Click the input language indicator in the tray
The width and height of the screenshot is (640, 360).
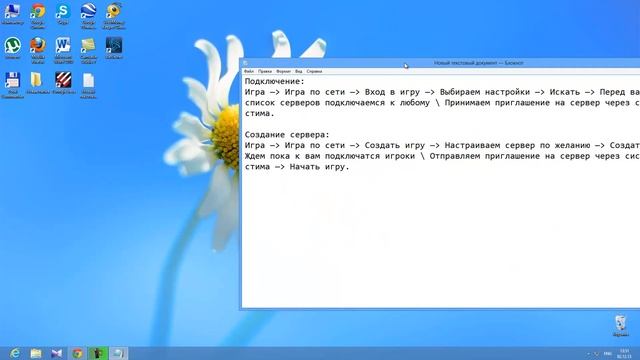coord(607,353)
